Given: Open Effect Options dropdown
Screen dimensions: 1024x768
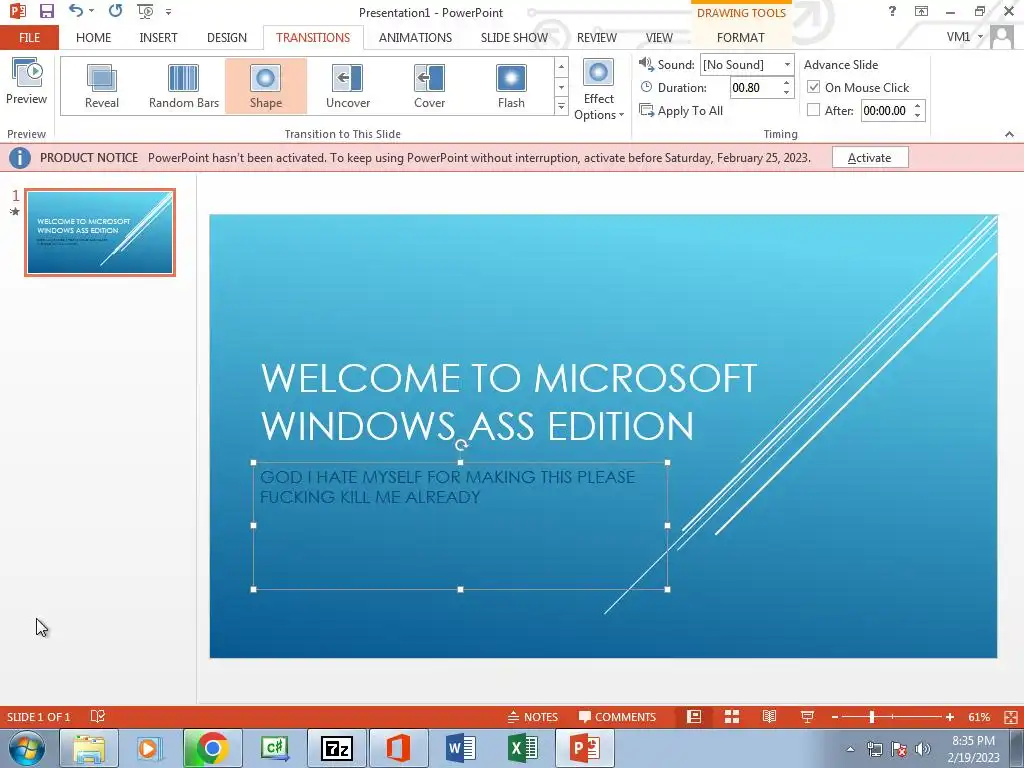Looking at the screenshot, I should [x=599, y=90].
